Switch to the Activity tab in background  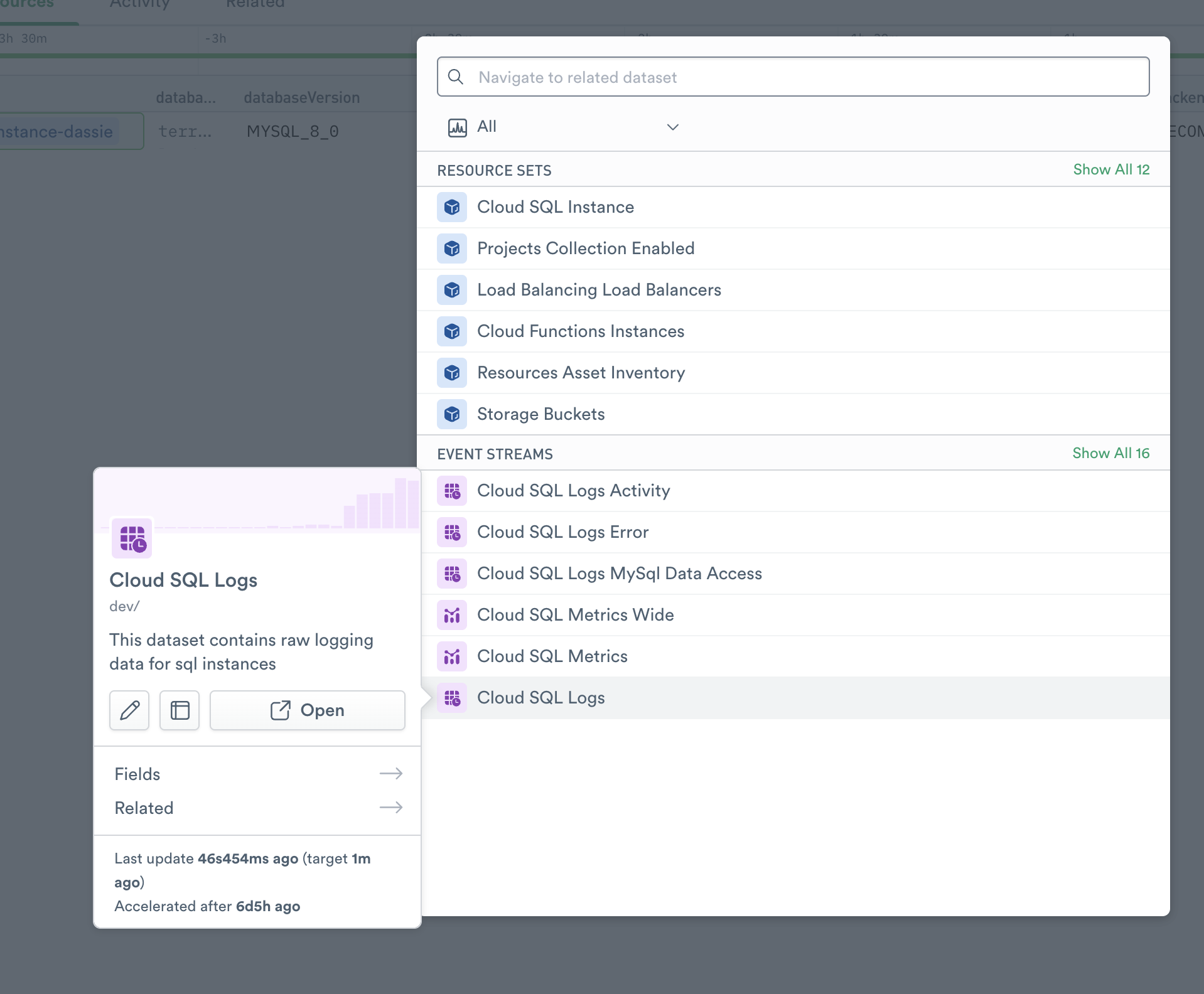pos(139,5)
